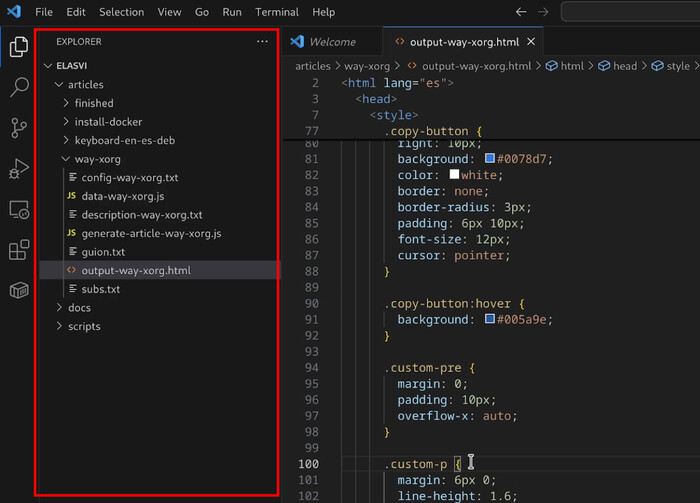
Task: Open the Extensions view
Action: [x=19, y=249]
